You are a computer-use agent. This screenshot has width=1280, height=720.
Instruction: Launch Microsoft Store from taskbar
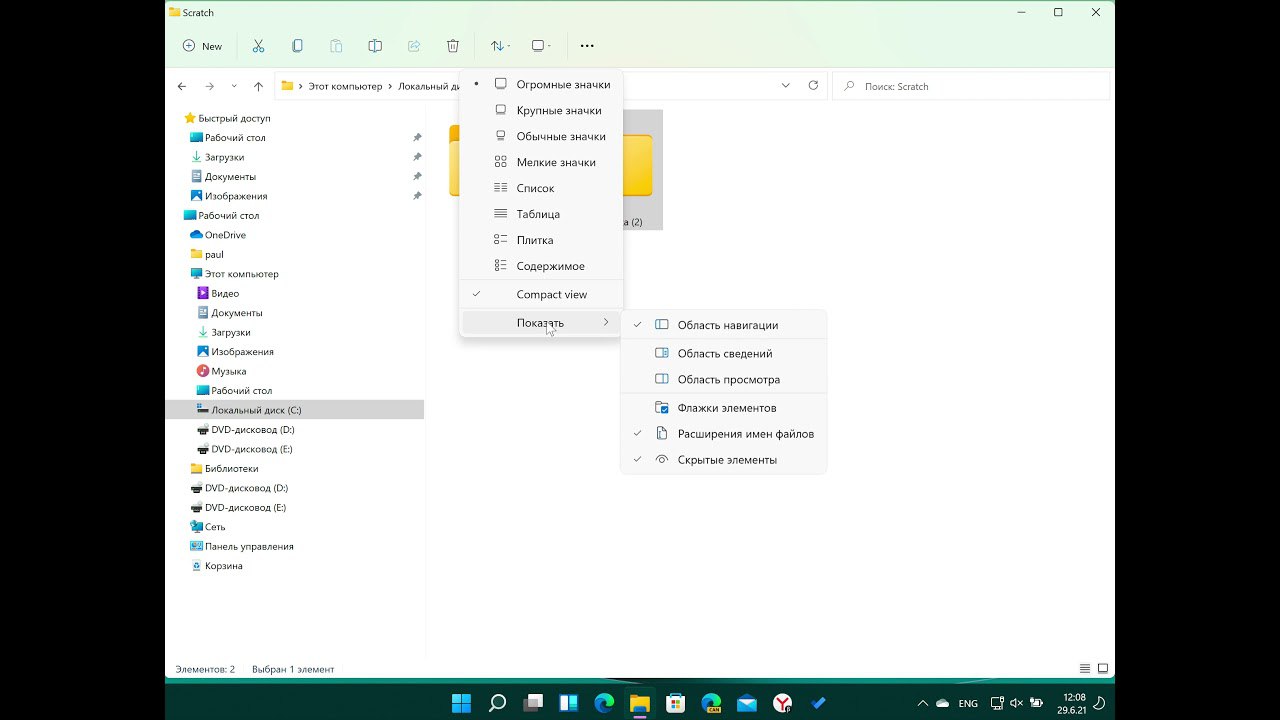(x=675, y=703)
